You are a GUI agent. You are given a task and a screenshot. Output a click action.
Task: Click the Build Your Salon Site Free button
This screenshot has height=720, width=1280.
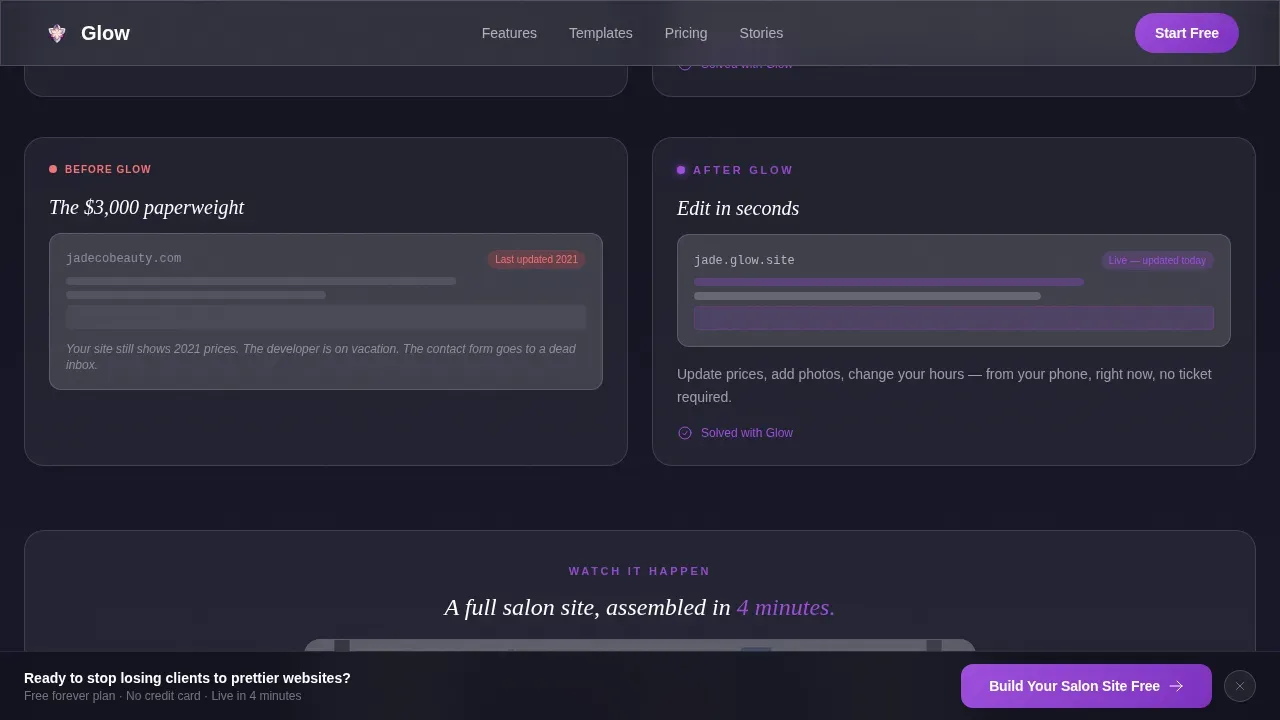(x=1086, y=686)
